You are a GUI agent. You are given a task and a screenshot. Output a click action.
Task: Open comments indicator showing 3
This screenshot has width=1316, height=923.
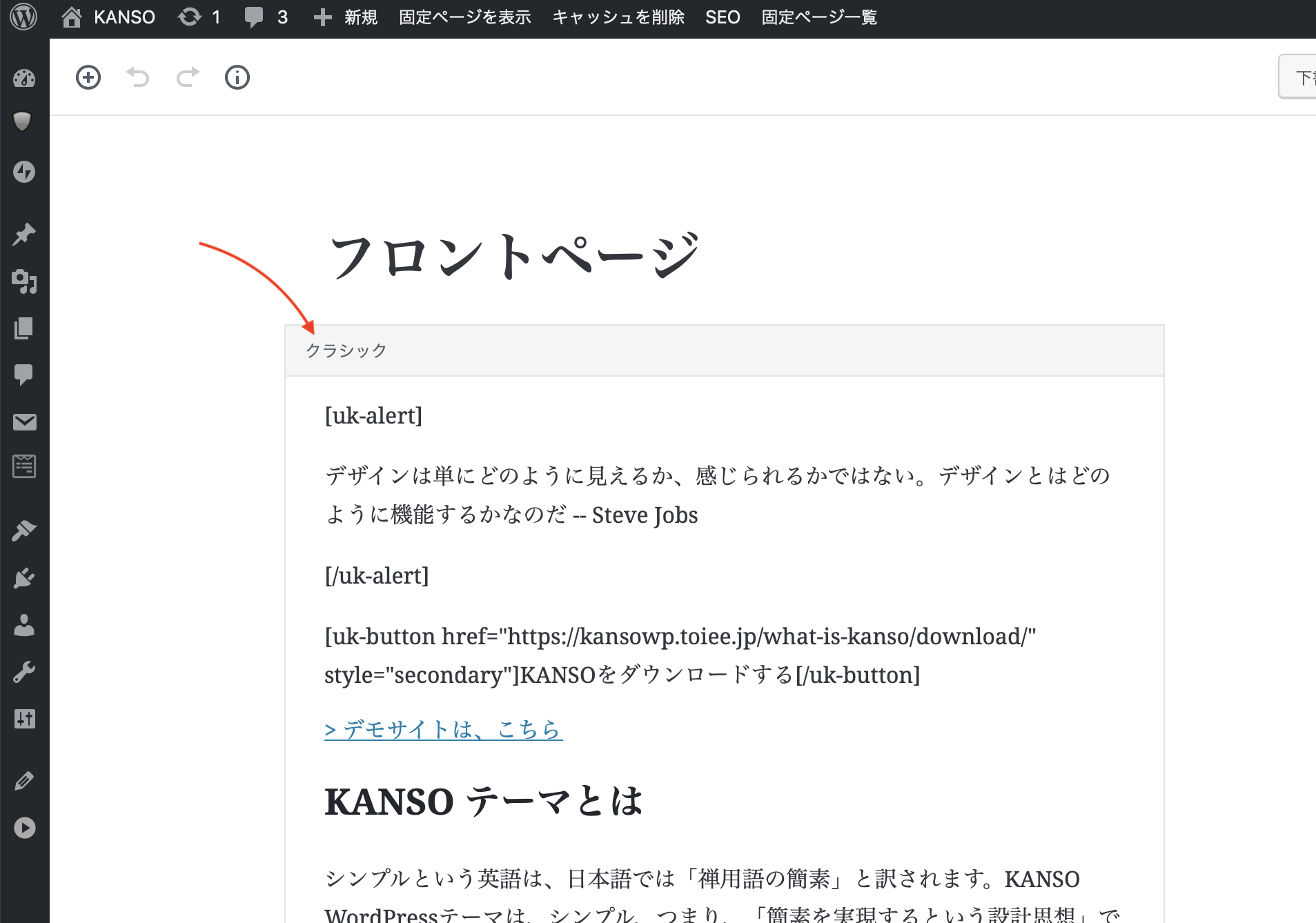click(x=266, y=17)
